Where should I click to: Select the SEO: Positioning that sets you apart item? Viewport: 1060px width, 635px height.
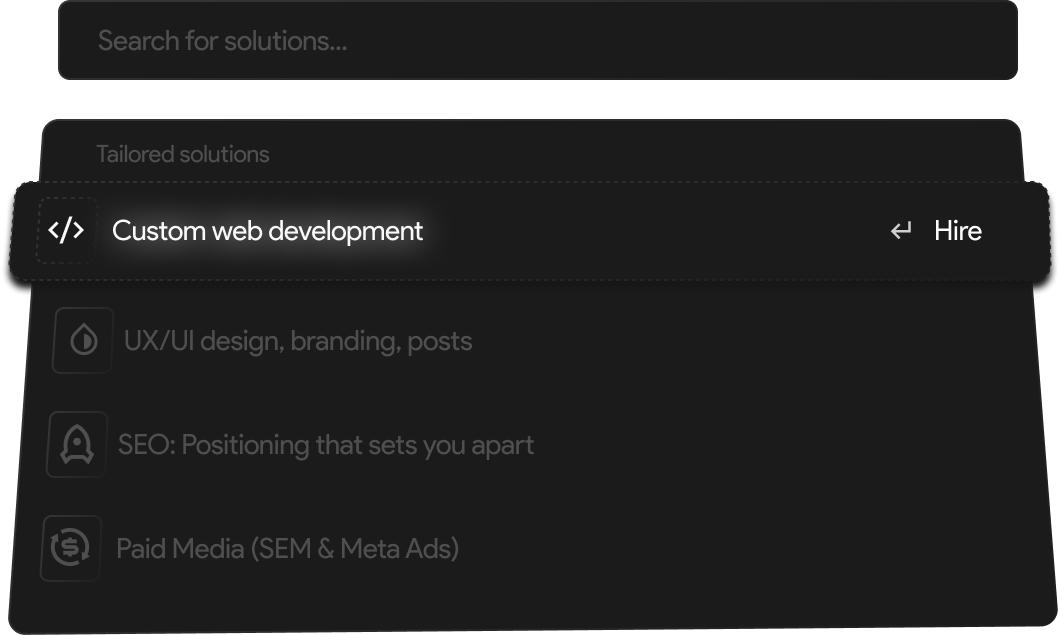pyautogui.click(x=328, y=444)
